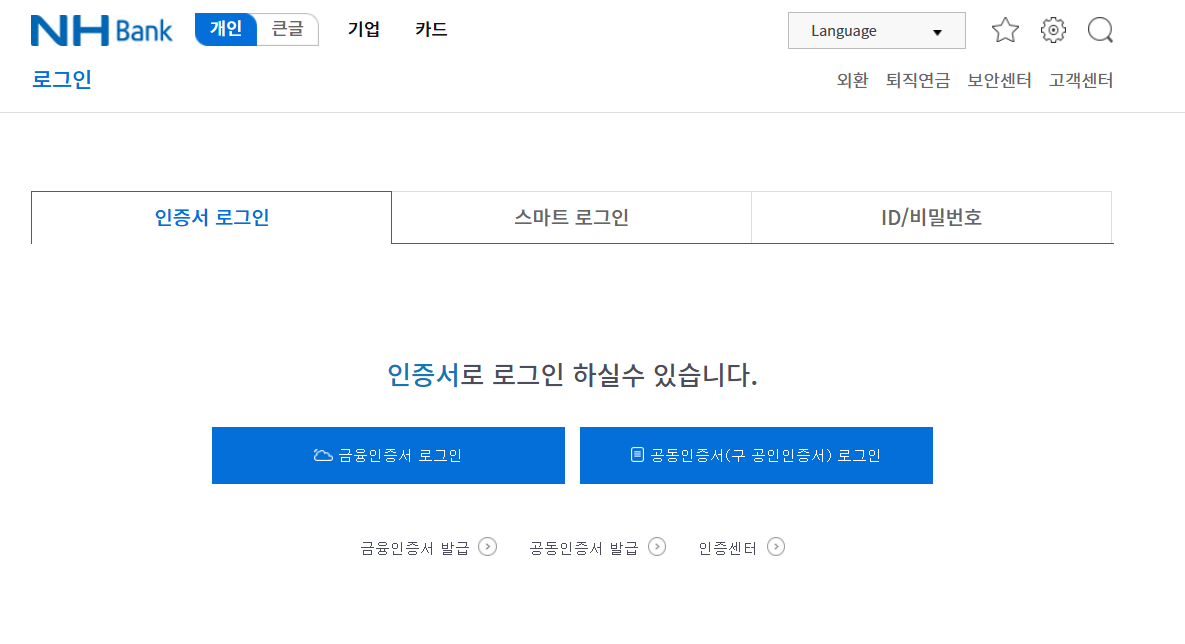
Task: Open the Language dropdown
Action: (x=876, y=30)
